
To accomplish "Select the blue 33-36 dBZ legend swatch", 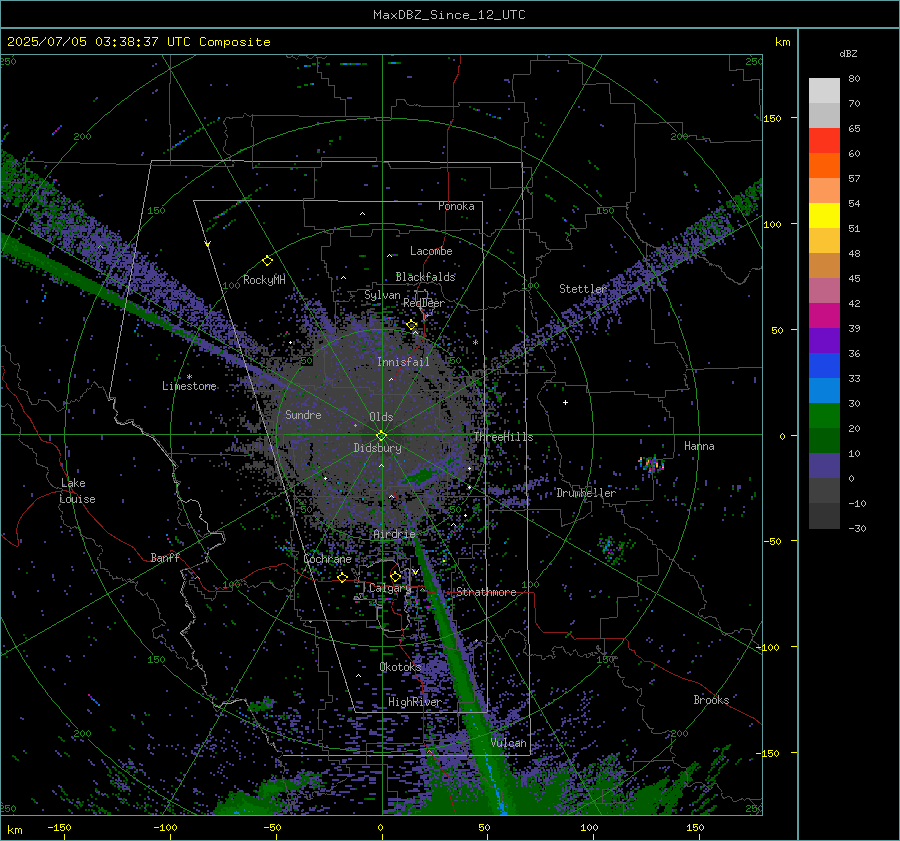I will (x=824, y=365).
